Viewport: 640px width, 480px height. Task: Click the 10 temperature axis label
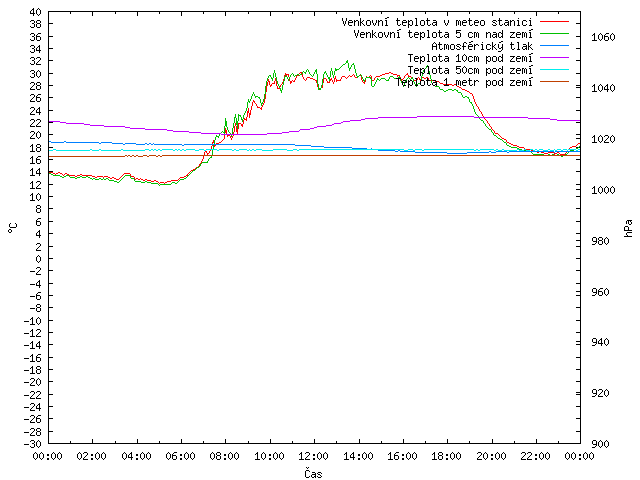pos(36,197)
